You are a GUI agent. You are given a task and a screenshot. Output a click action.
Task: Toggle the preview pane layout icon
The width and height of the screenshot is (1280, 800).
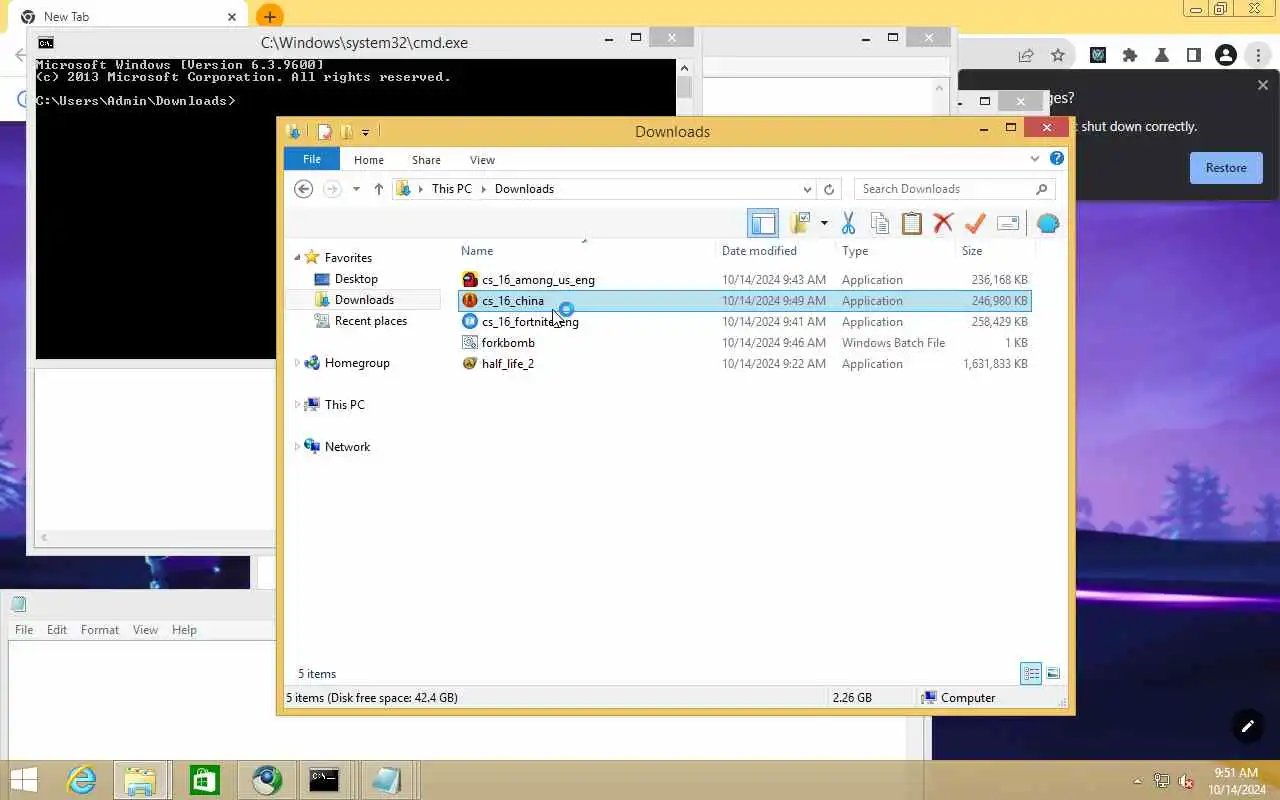763,223
